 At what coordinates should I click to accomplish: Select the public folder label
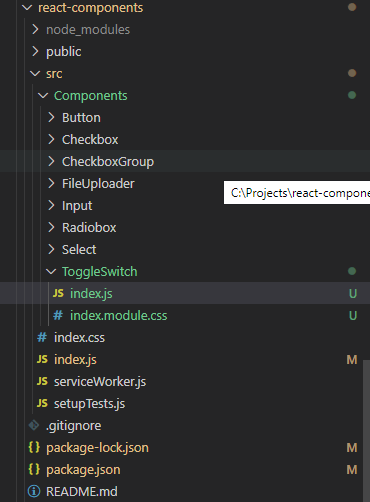(x=63, y=52)
